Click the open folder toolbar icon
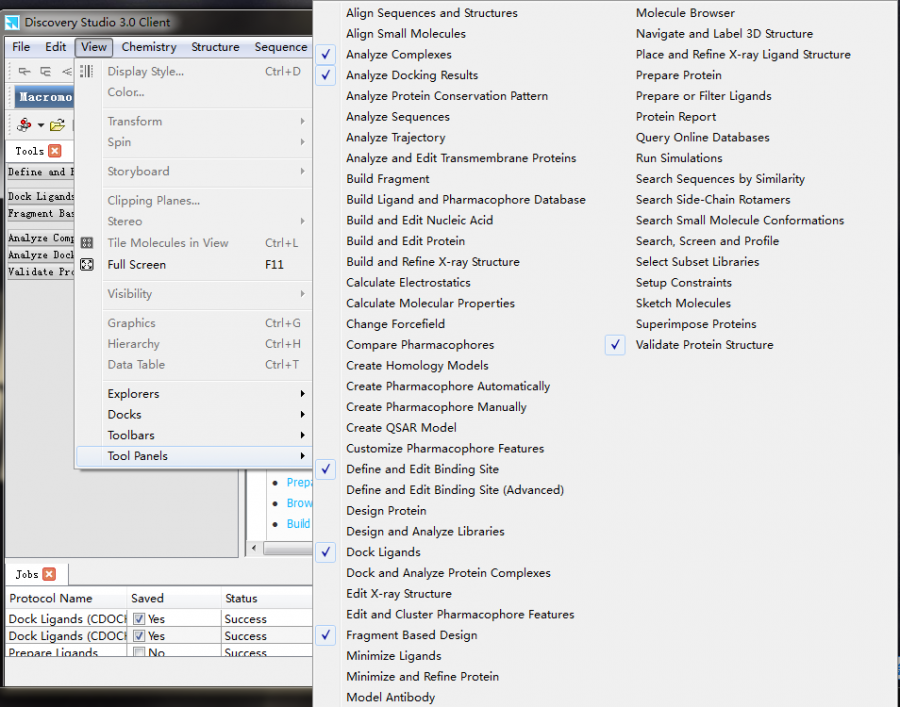Image resolution: width=900 pixels, height=707 pixels. click(x=57, y=125)
